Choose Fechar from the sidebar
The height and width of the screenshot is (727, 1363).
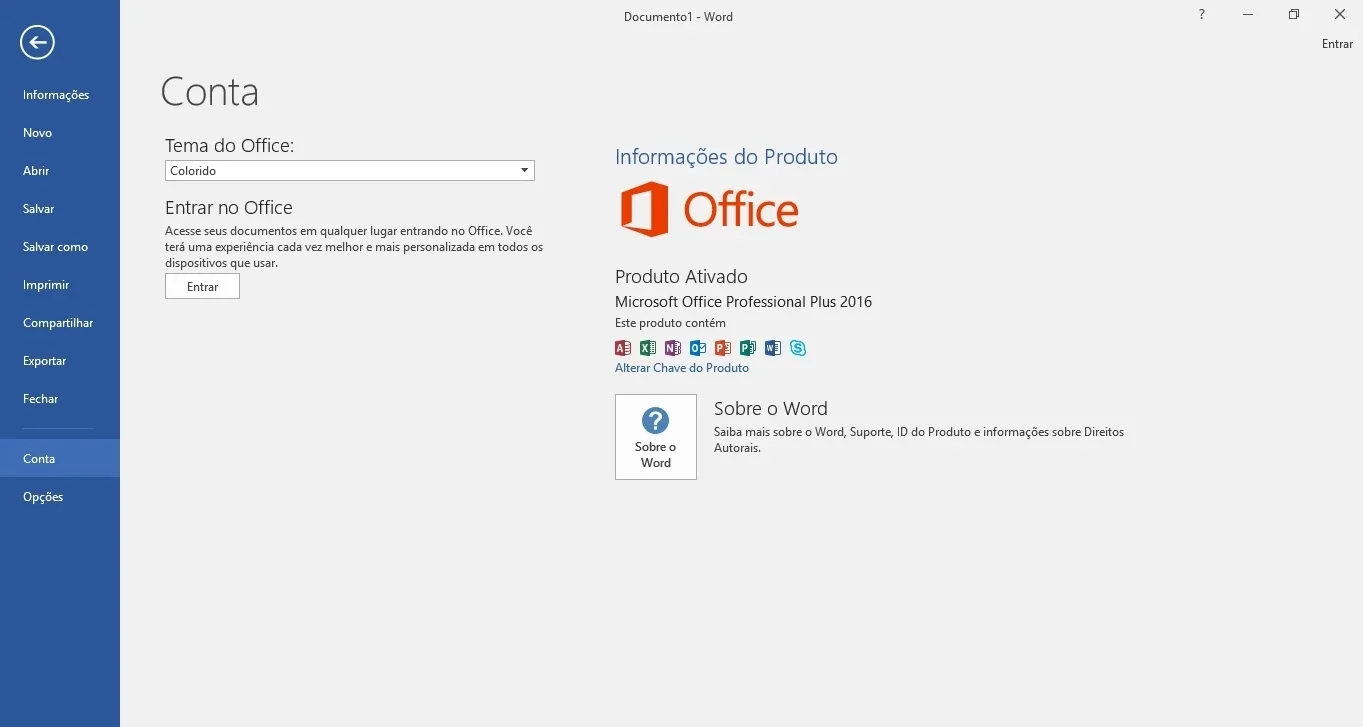pyautogui.click(x=60, y=399)
